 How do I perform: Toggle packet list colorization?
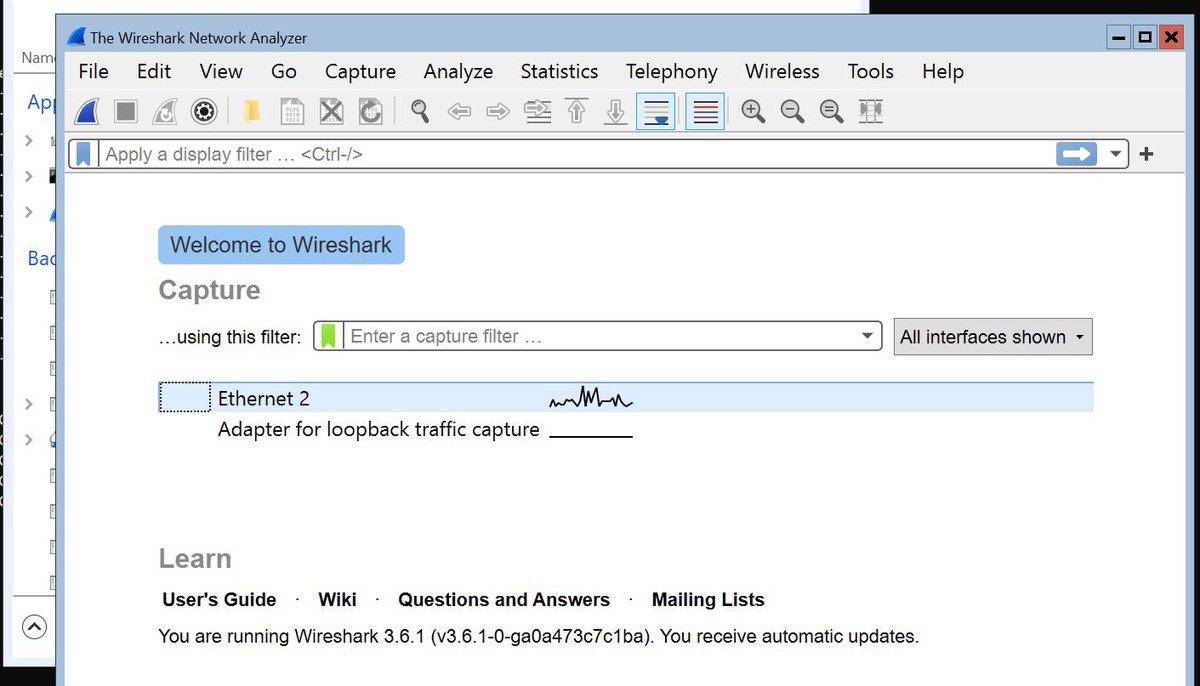click(x=705, y=111)
